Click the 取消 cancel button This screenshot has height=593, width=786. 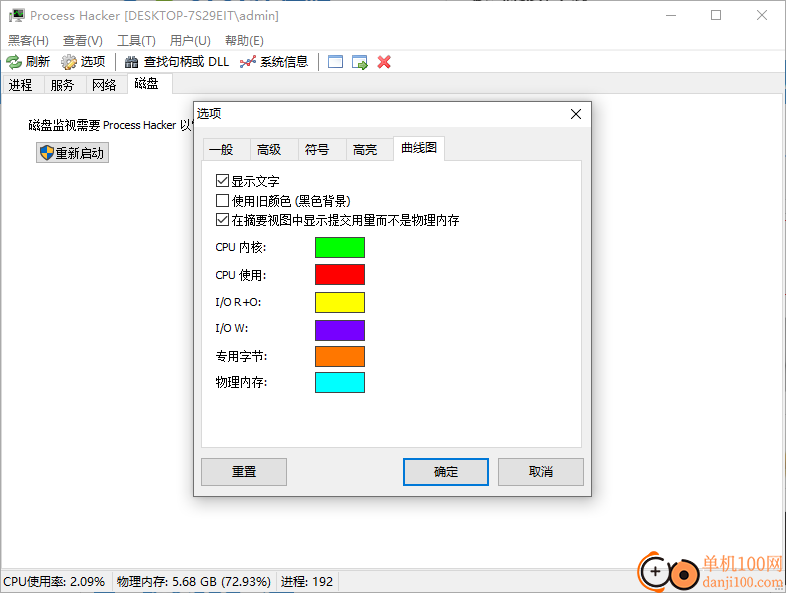tap(541, 472)
